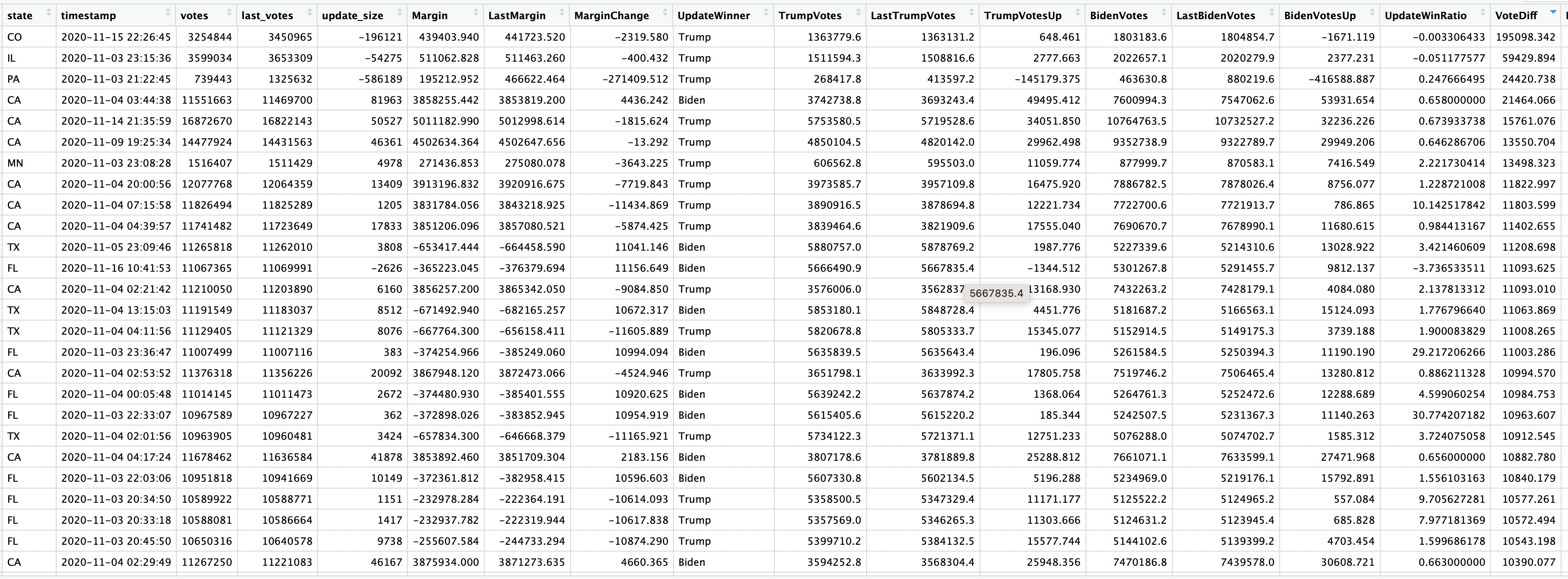Sort by LastMargin via its arrows
1568x579 pixels.
click(x=562, y=12)
